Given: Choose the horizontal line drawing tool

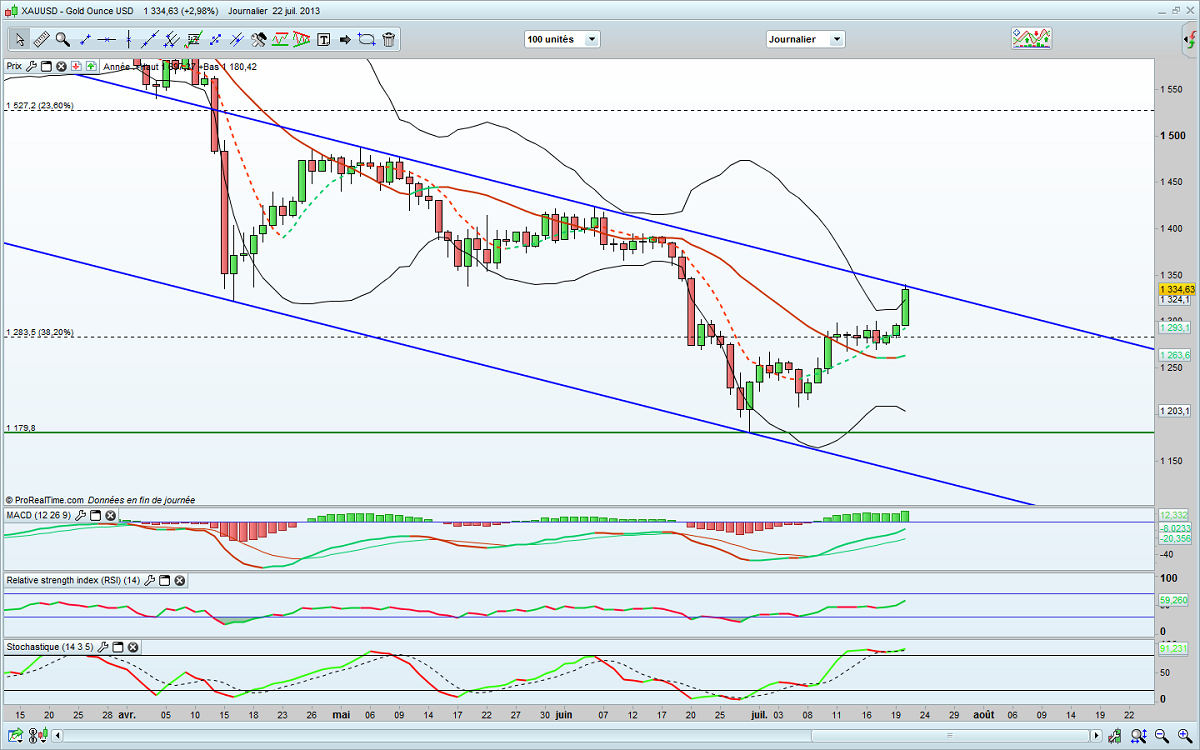Looking at the screenshot, I should point(107,39).
